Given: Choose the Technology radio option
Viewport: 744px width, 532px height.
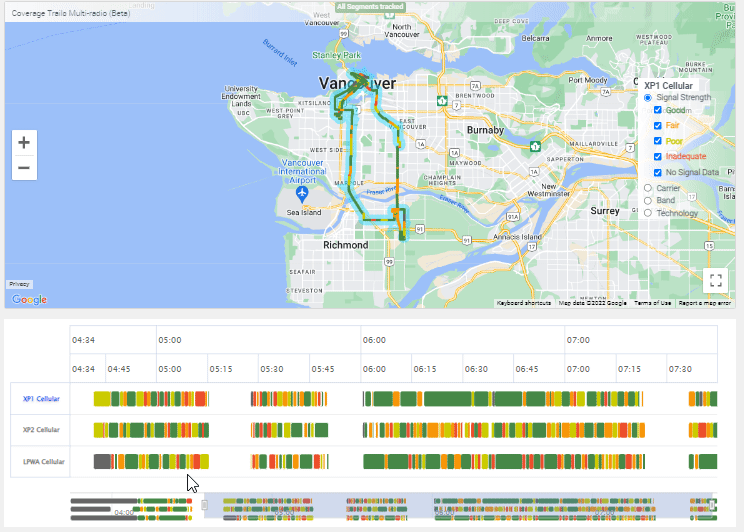Looking at the screenshot, I should click(649, 213).
